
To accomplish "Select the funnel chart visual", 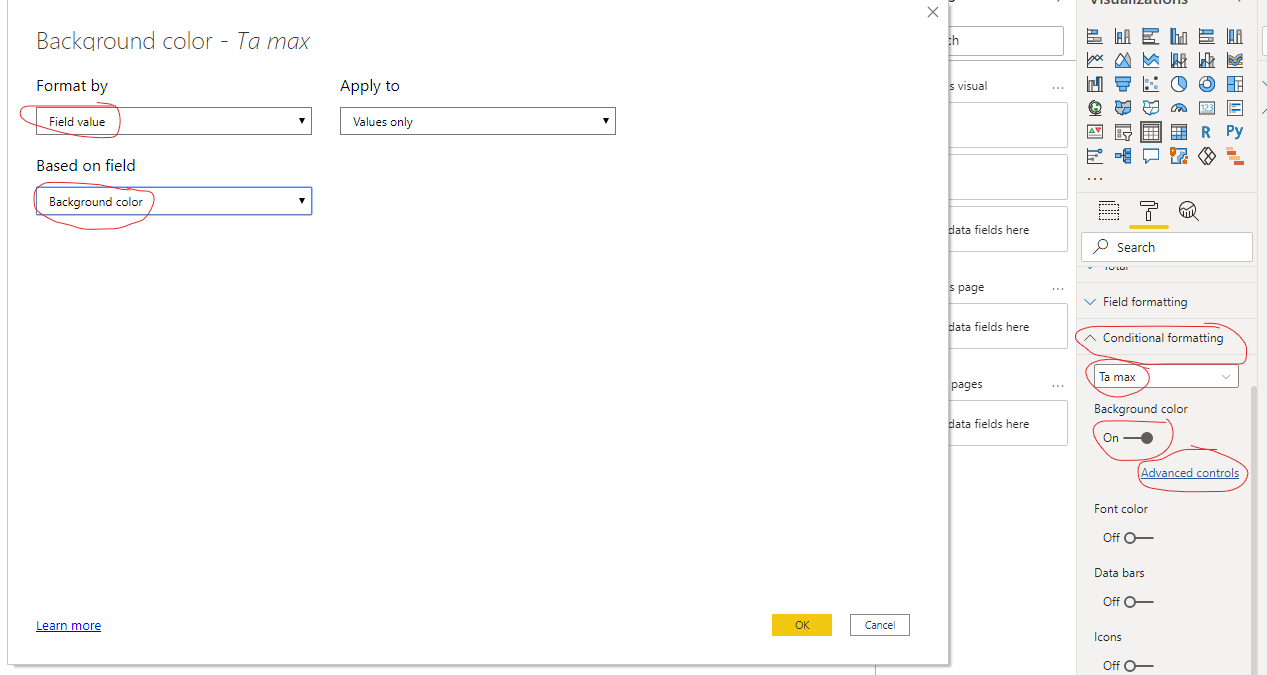I will click(x=1123, y=83).
